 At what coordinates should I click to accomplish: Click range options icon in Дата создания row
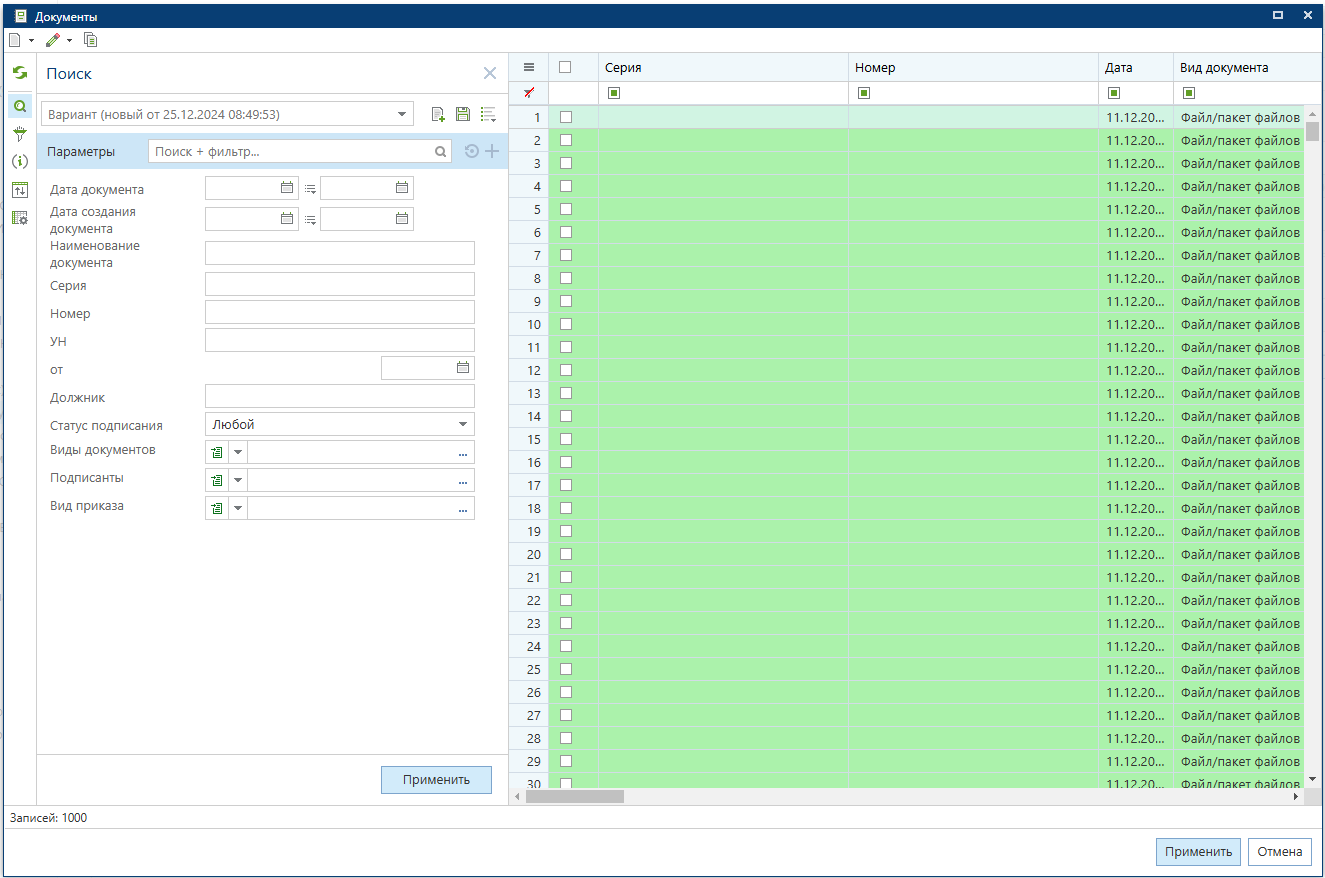[x=310, y=220]
